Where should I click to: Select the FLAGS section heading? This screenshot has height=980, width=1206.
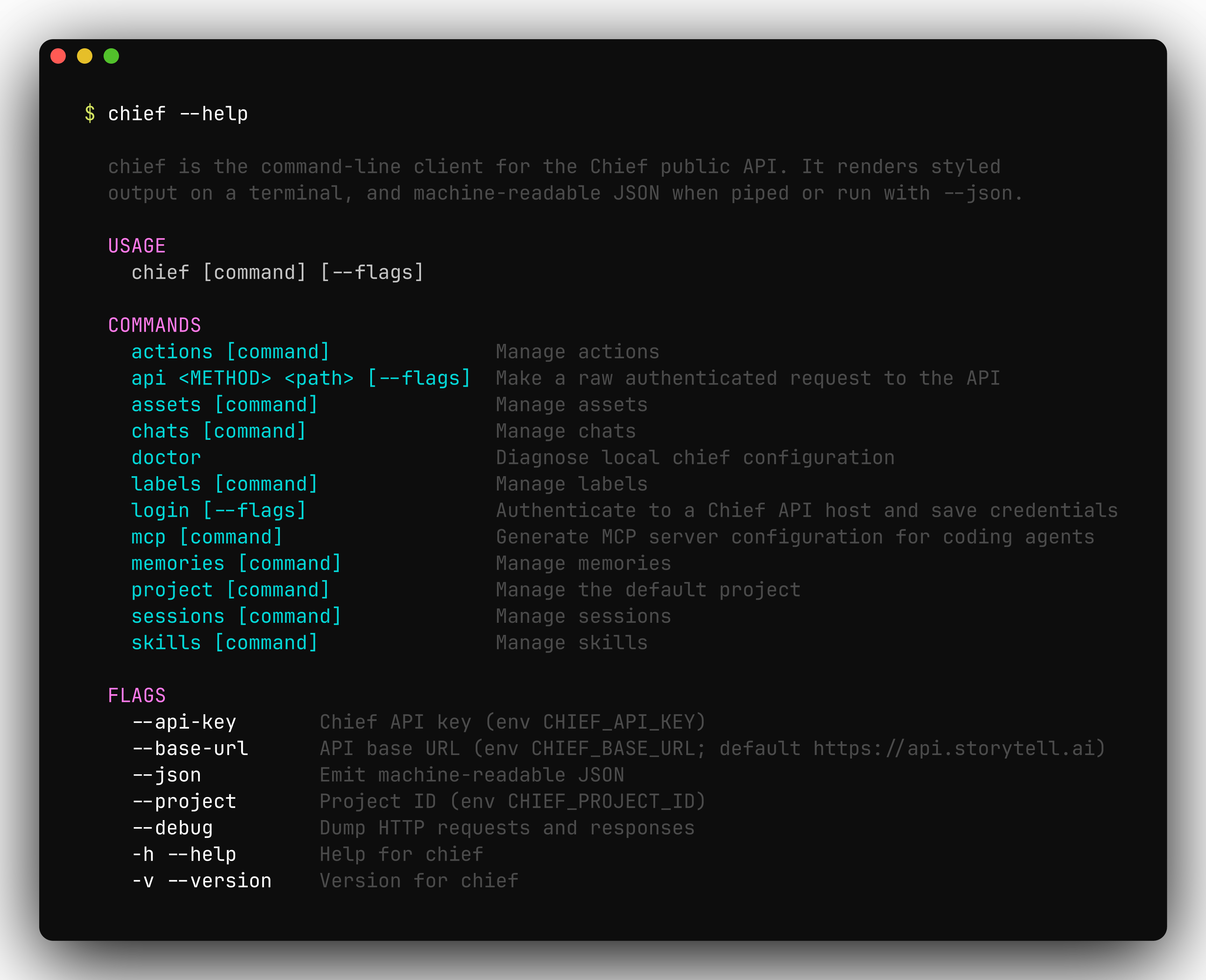pos(136,696)
